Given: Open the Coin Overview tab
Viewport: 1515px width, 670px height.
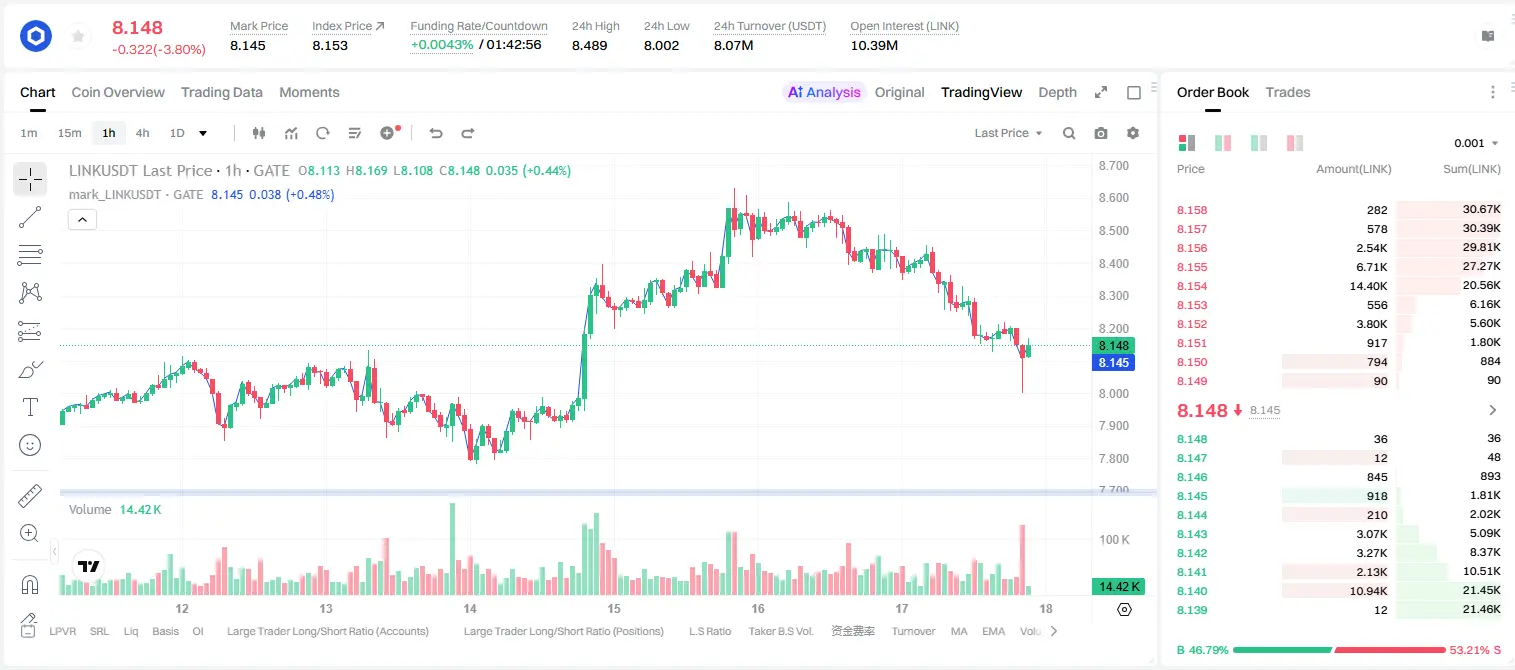Looking at the screenshot, I should pyautogui.click(x=118, y=92).
